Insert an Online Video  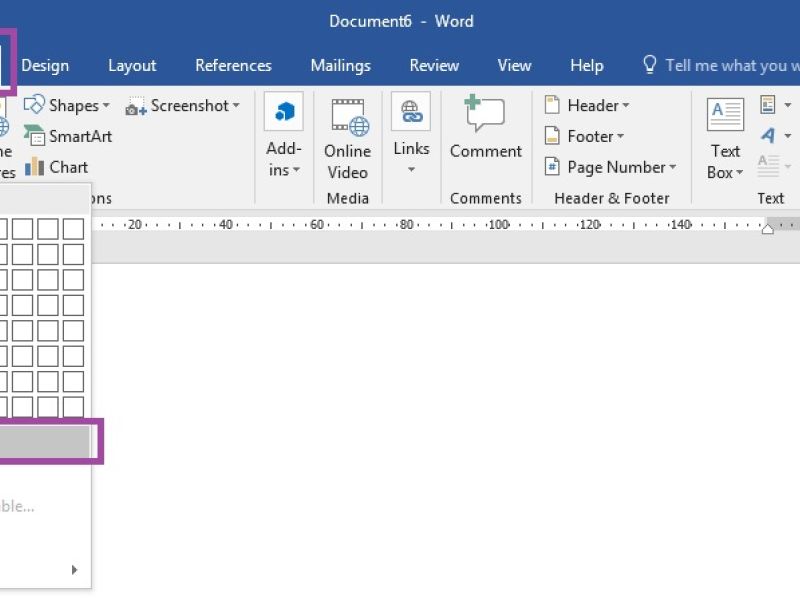click(x=348, y=139)
